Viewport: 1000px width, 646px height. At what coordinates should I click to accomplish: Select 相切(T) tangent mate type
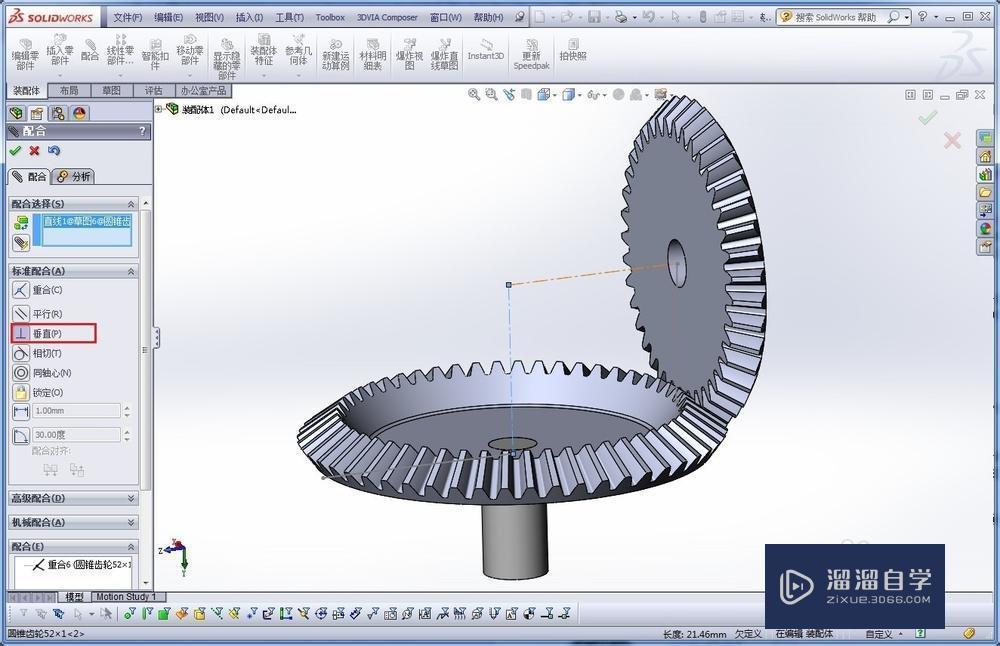click(38, 353)
